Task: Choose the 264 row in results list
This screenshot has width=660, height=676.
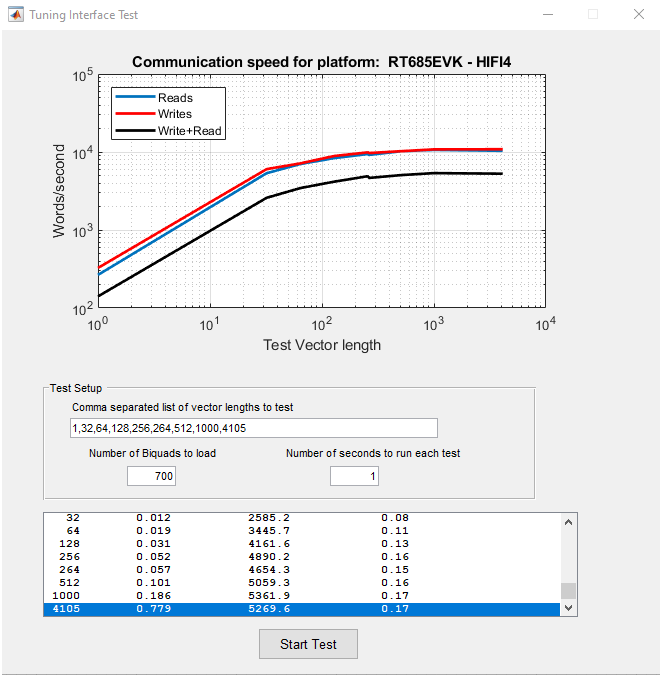Action: tap(300, 569)
